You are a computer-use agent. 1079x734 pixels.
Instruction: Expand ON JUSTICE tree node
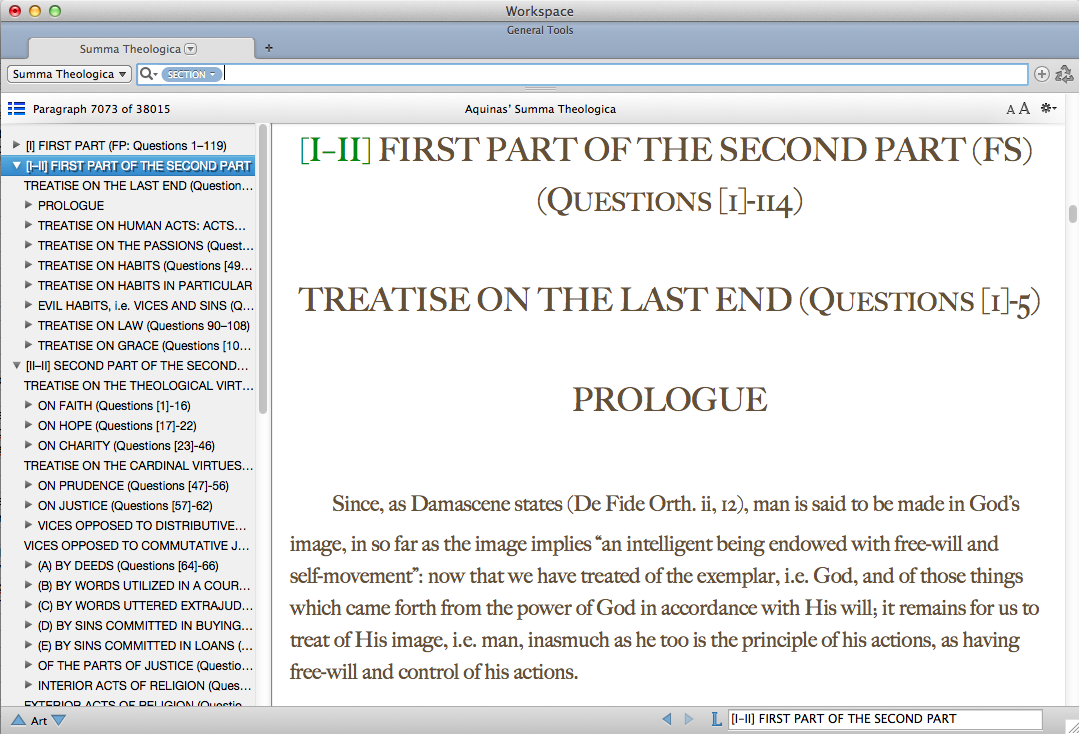tap(28, 505)
